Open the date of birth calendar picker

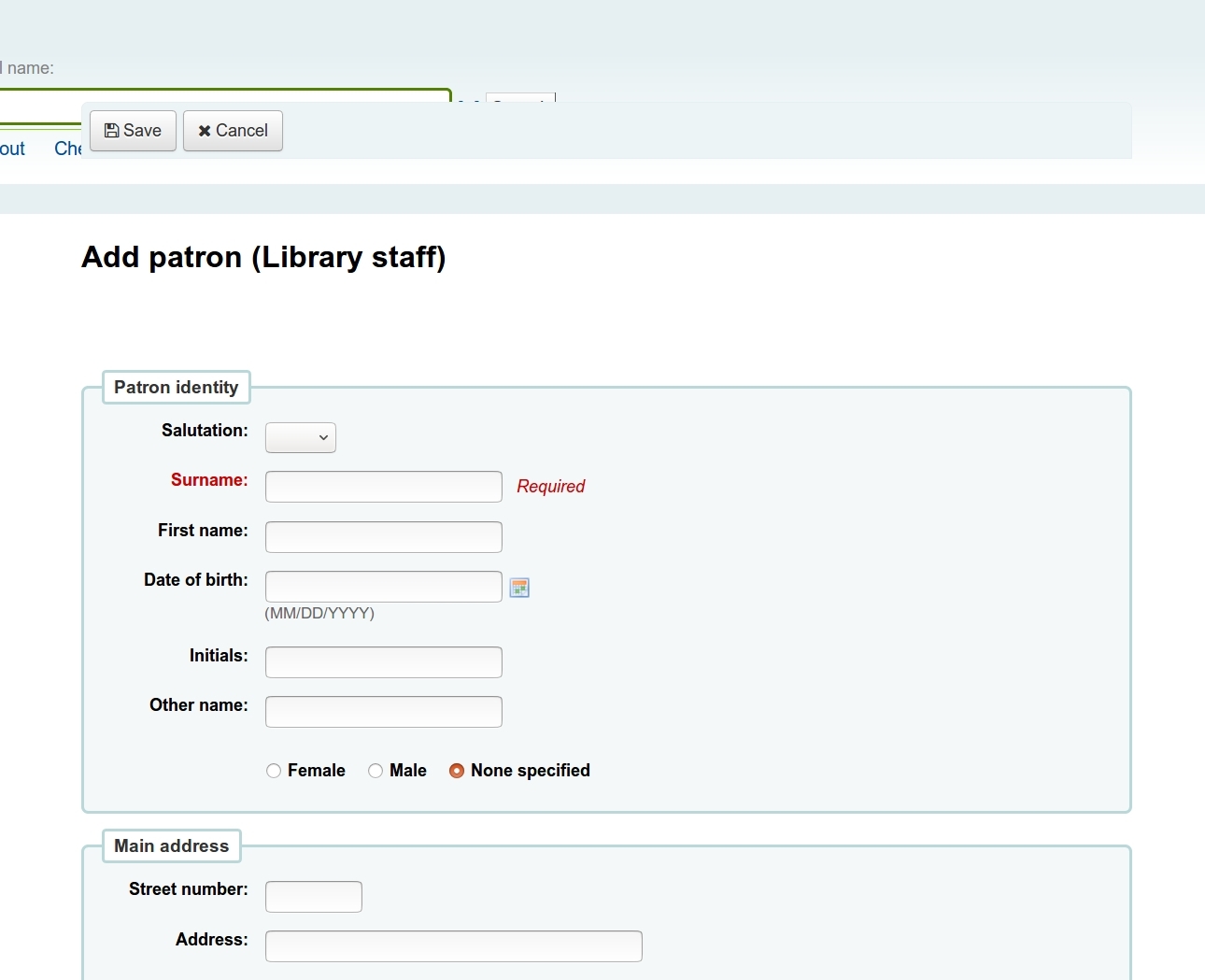(x=519, y=588)
